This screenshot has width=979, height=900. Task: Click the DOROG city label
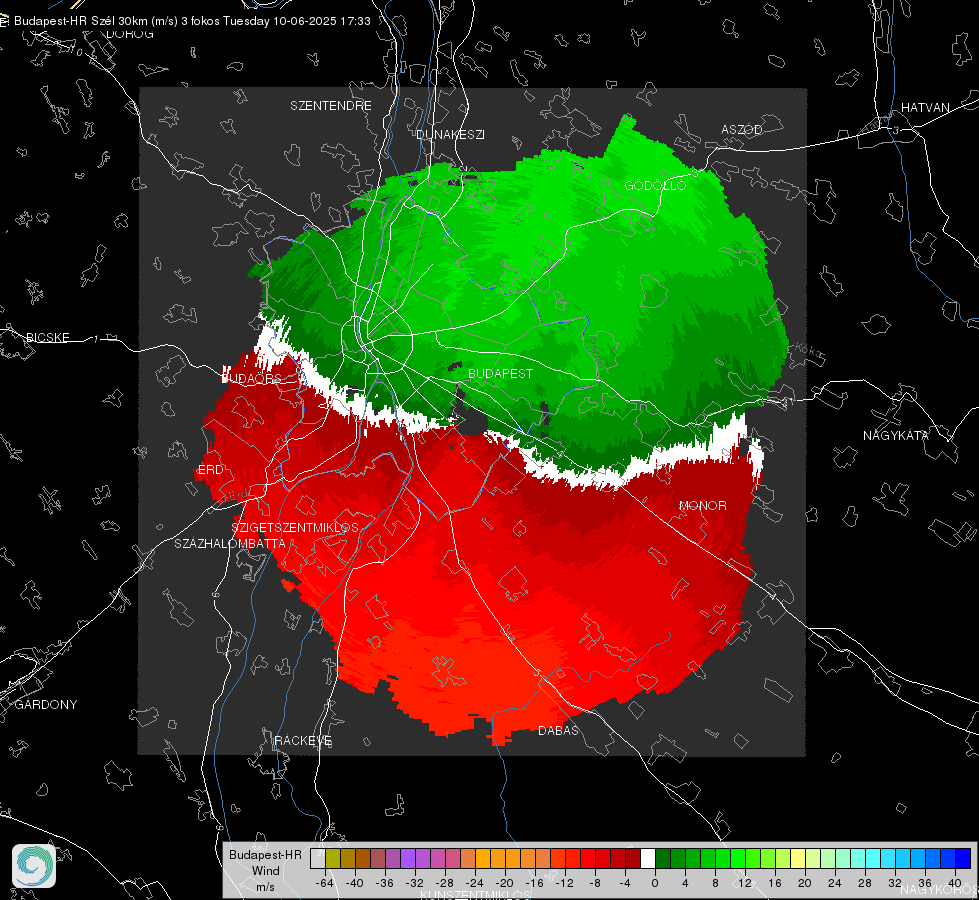(130, 34)
